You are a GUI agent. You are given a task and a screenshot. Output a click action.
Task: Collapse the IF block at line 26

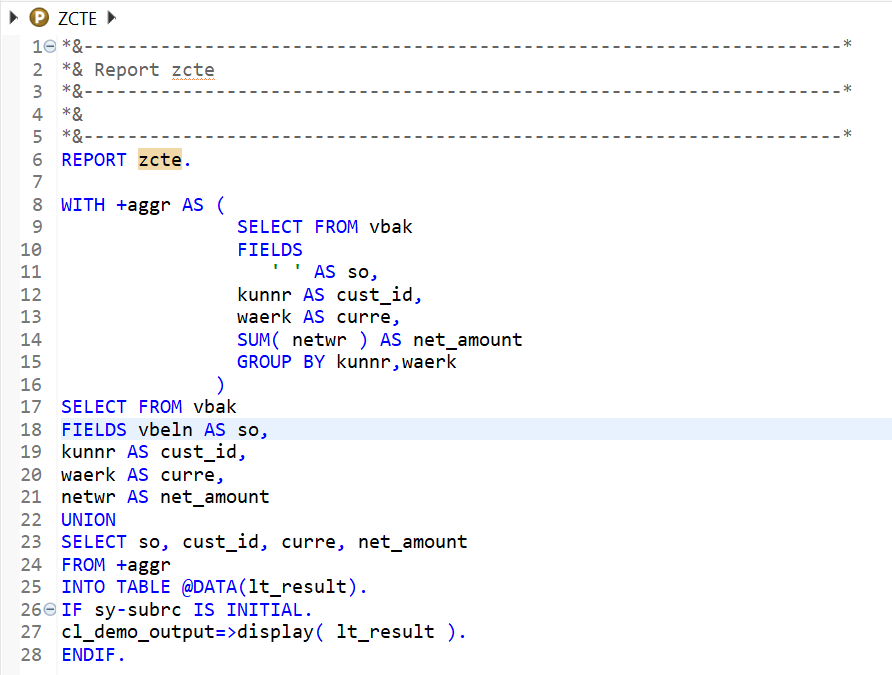tap(50, 610)
